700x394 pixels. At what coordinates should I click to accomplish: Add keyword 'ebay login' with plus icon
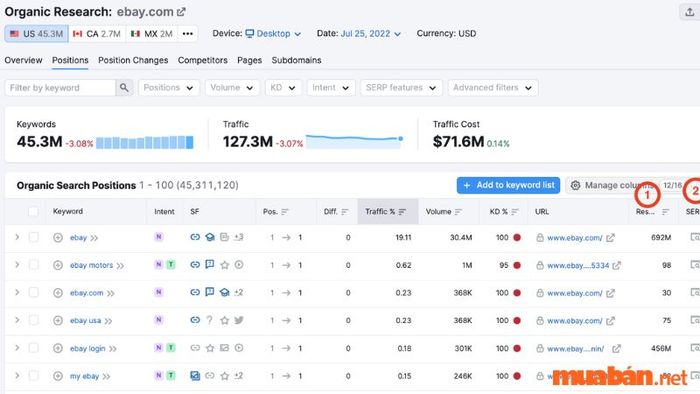[x=58, y=348]
